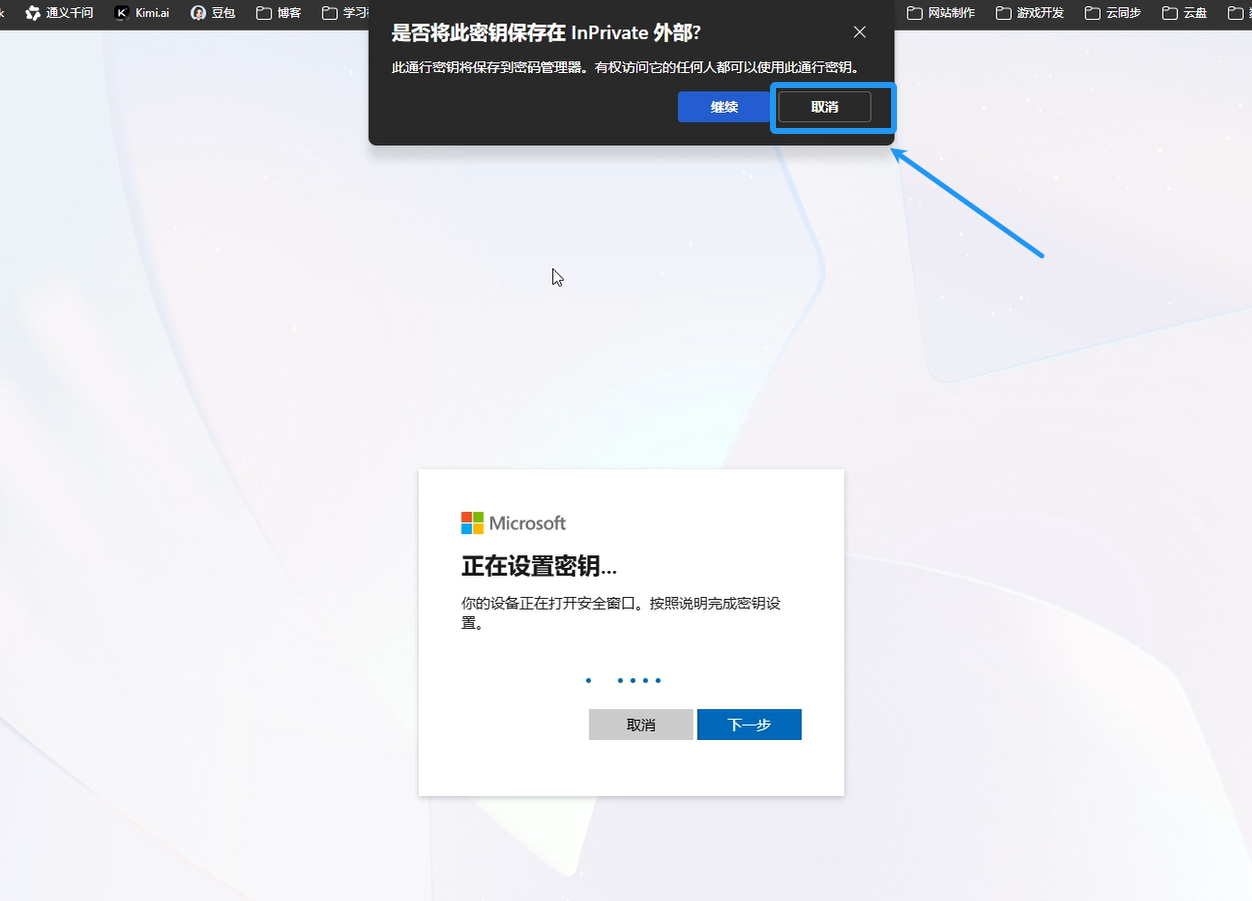This screenshot has width=1252, height=901.
Task: Dismiss the passkey prompt with the X
Action: 859,32
